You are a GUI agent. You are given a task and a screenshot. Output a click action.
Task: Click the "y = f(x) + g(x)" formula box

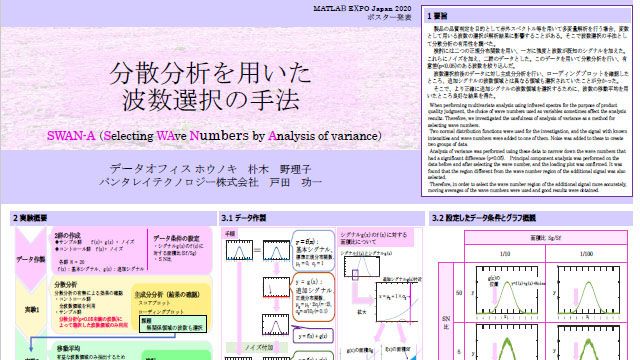pos(313,336)
